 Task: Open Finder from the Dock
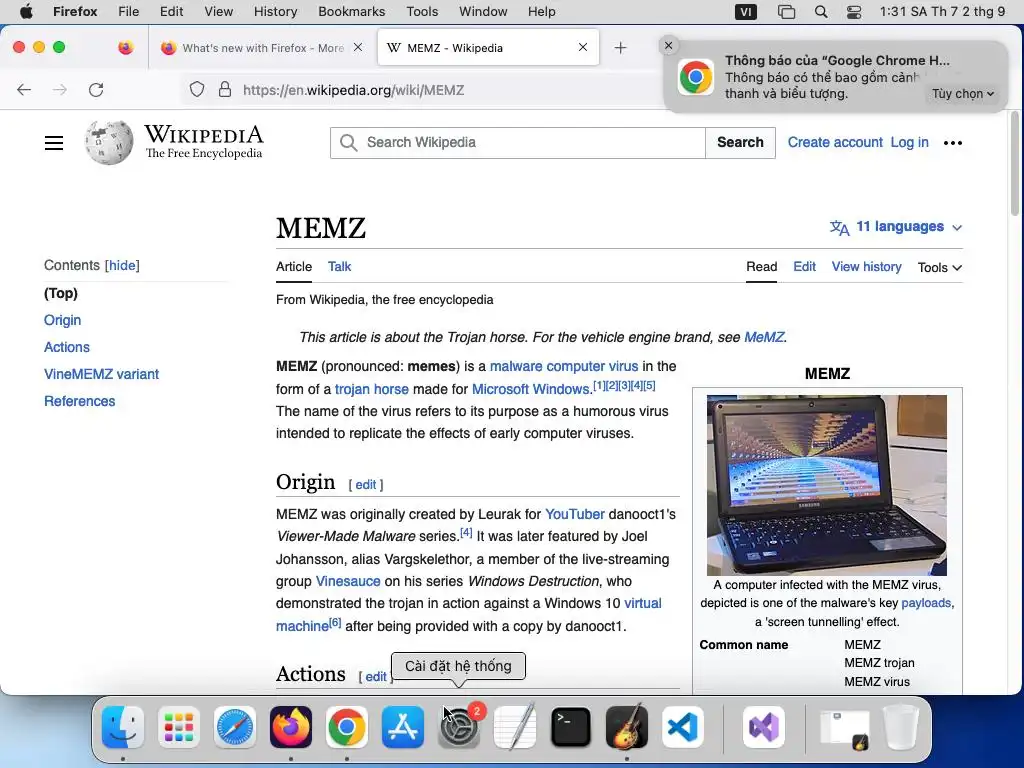coord(123,727)
